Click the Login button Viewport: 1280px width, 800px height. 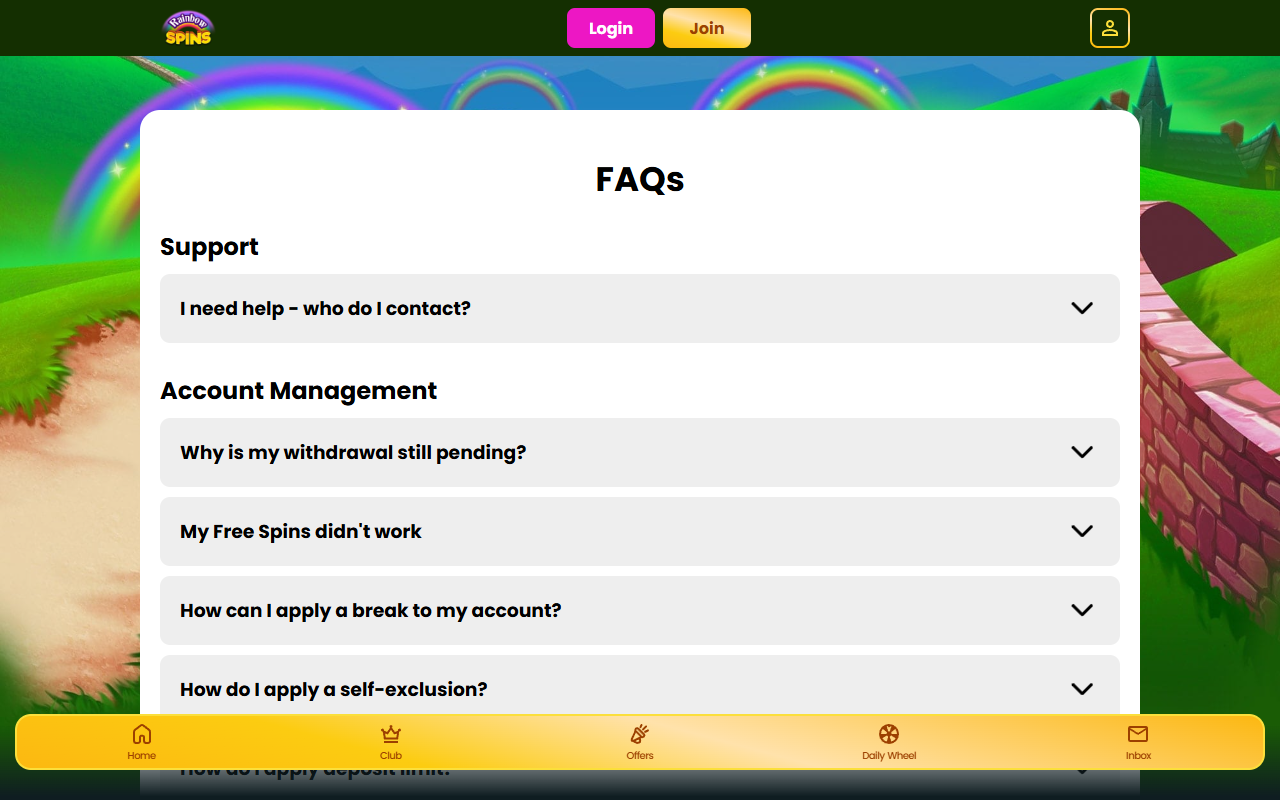pyautogui.click(x=610, y=28)
